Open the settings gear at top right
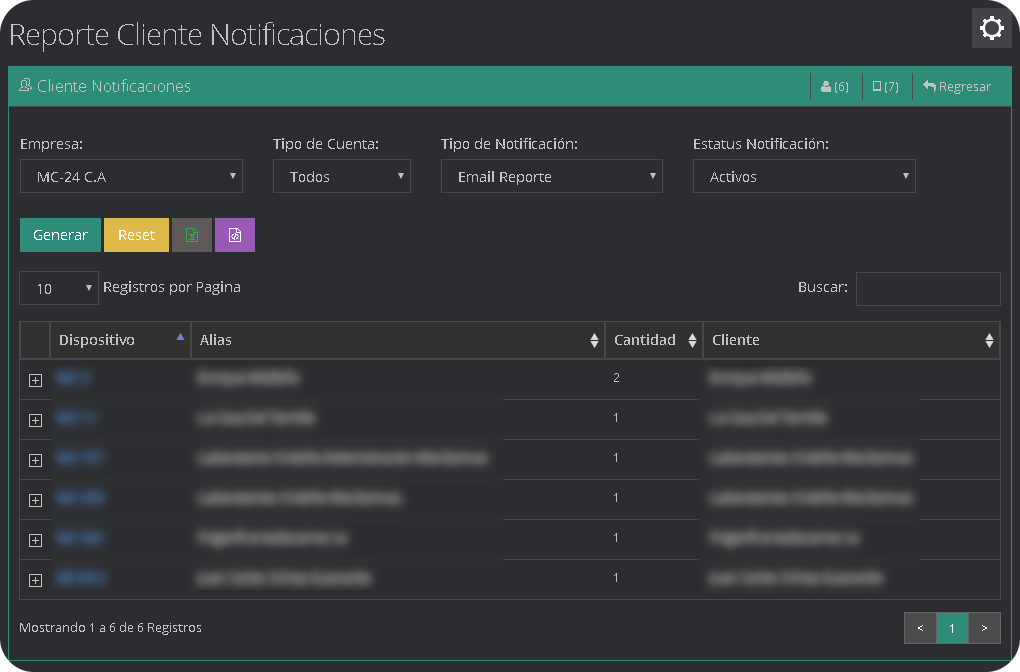The height and width of the screenshot is (672, 1020). (x=991, y=28)
